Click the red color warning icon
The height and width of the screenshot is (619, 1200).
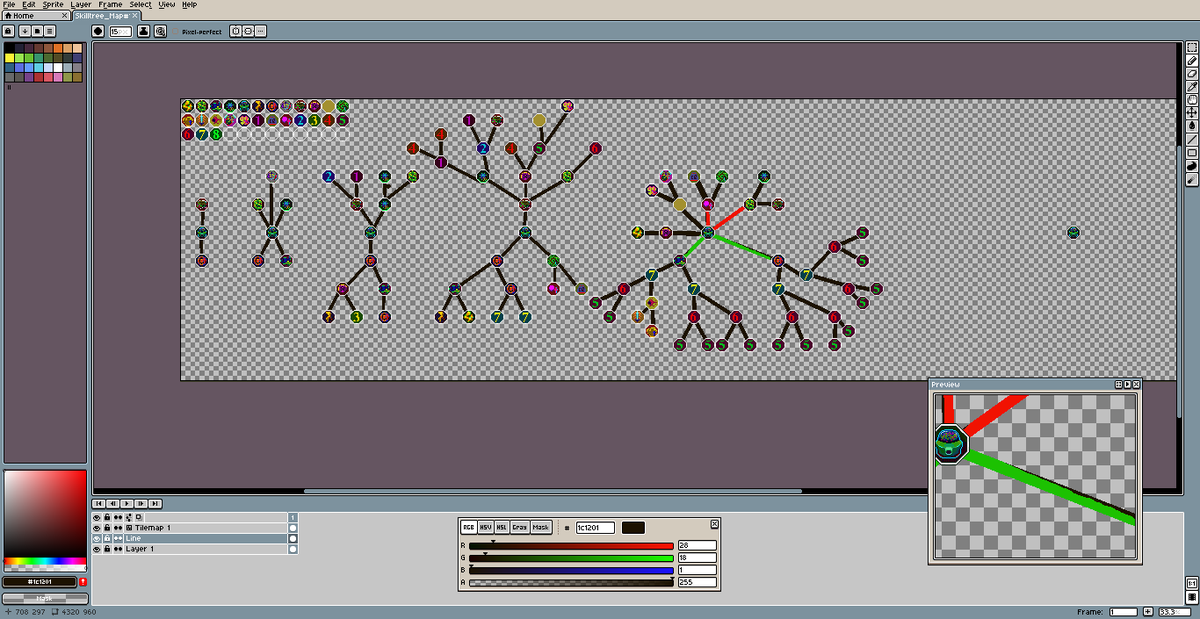(83, 581)
